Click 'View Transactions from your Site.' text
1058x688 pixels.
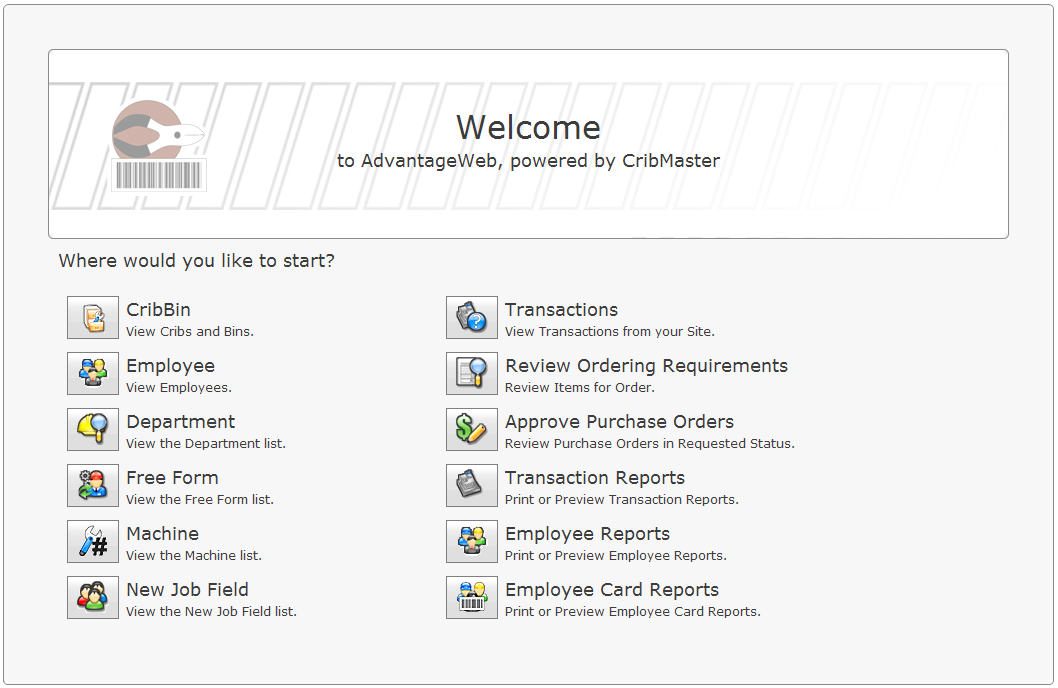[609, 331]
